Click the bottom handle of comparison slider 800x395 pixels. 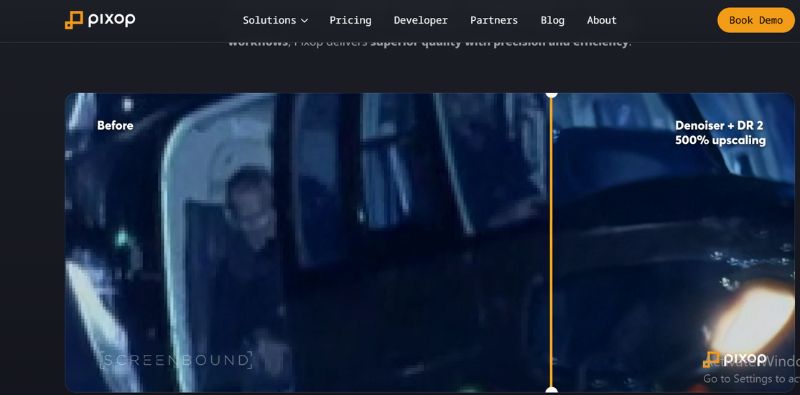point(552,390)
